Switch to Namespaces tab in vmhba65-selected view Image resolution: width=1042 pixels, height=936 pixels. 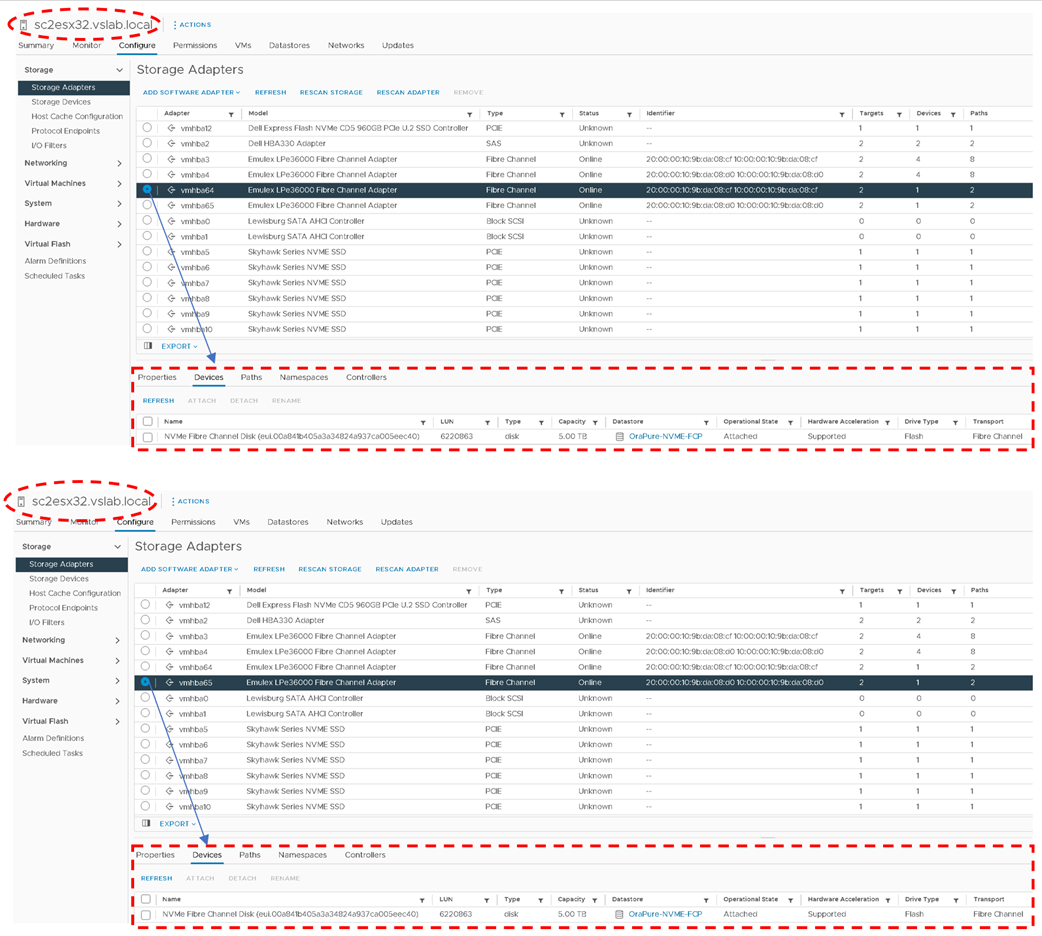[302, 855]
